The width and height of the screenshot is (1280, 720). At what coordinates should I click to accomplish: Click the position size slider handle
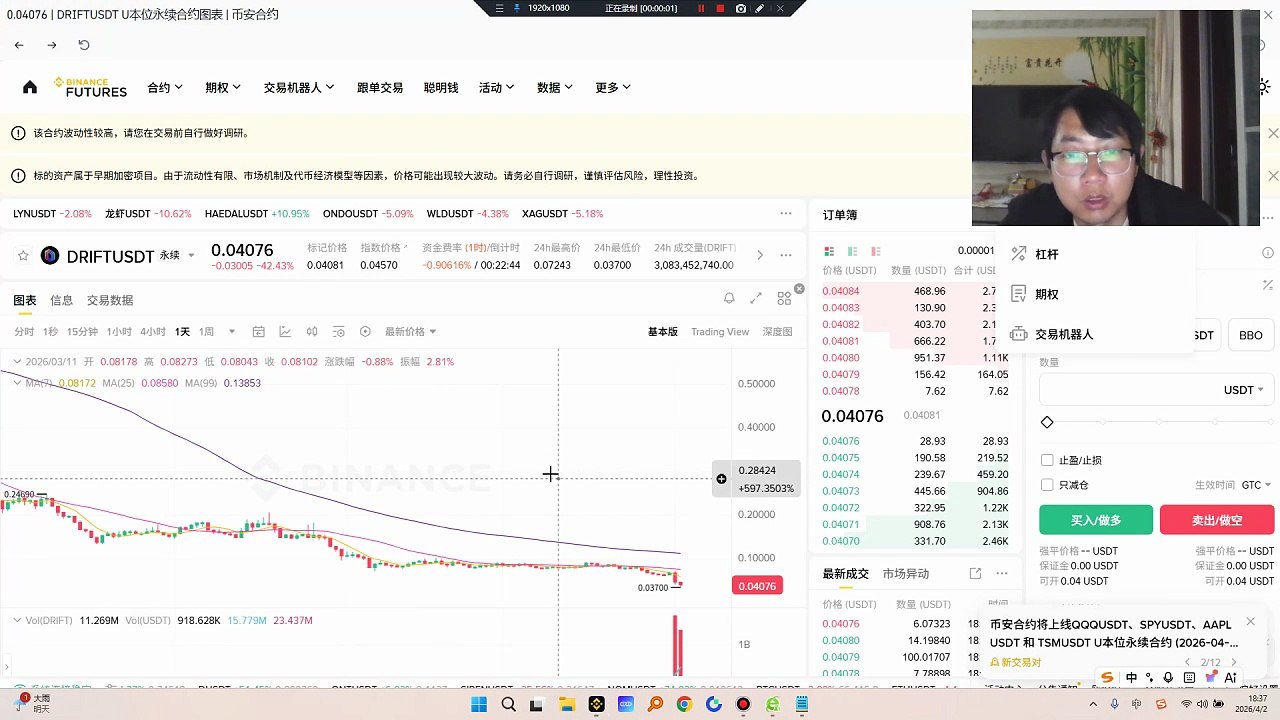coord(1047,422)
